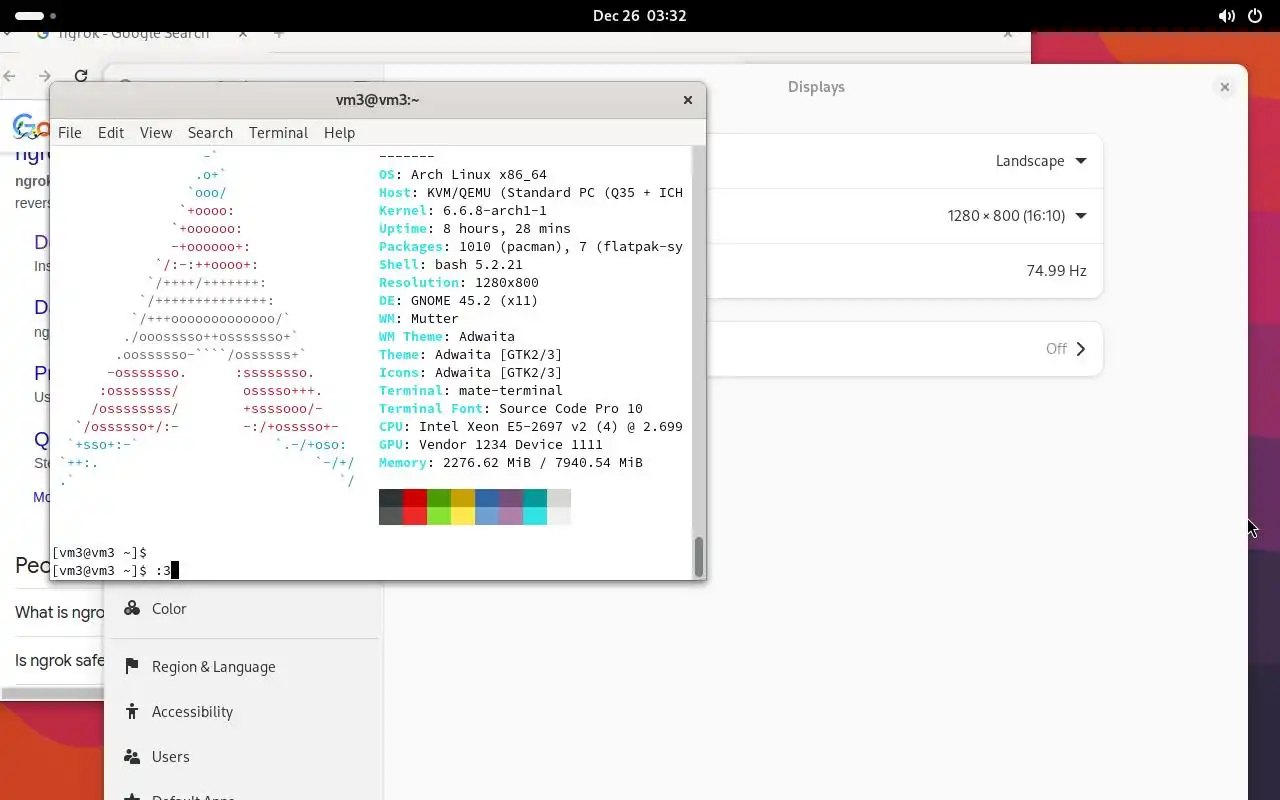The image size is (1280, 800).
Task: Close the vm3@vm3 terminal window
Action: 688,100
